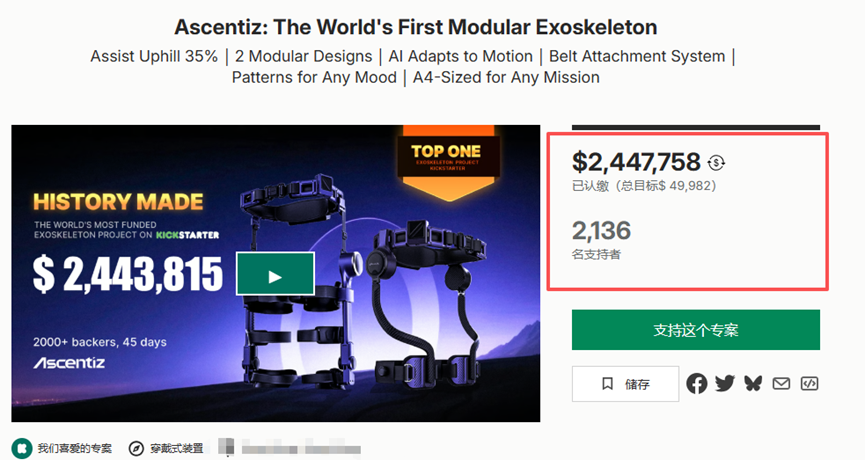Screen dimensions: 865x460
Task: Click the green Project We Love badge icon
Action: click(21, 448)
